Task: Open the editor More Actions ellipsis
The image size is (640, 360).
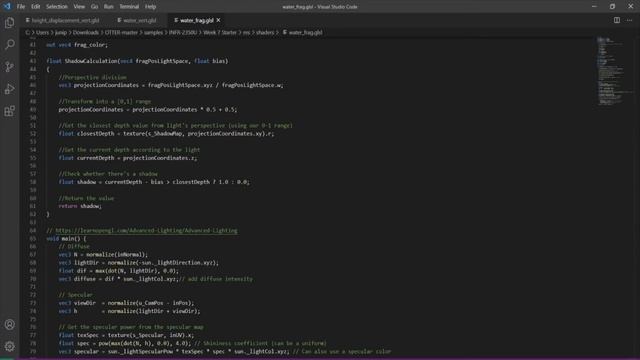Action: [x=629, y=20]
